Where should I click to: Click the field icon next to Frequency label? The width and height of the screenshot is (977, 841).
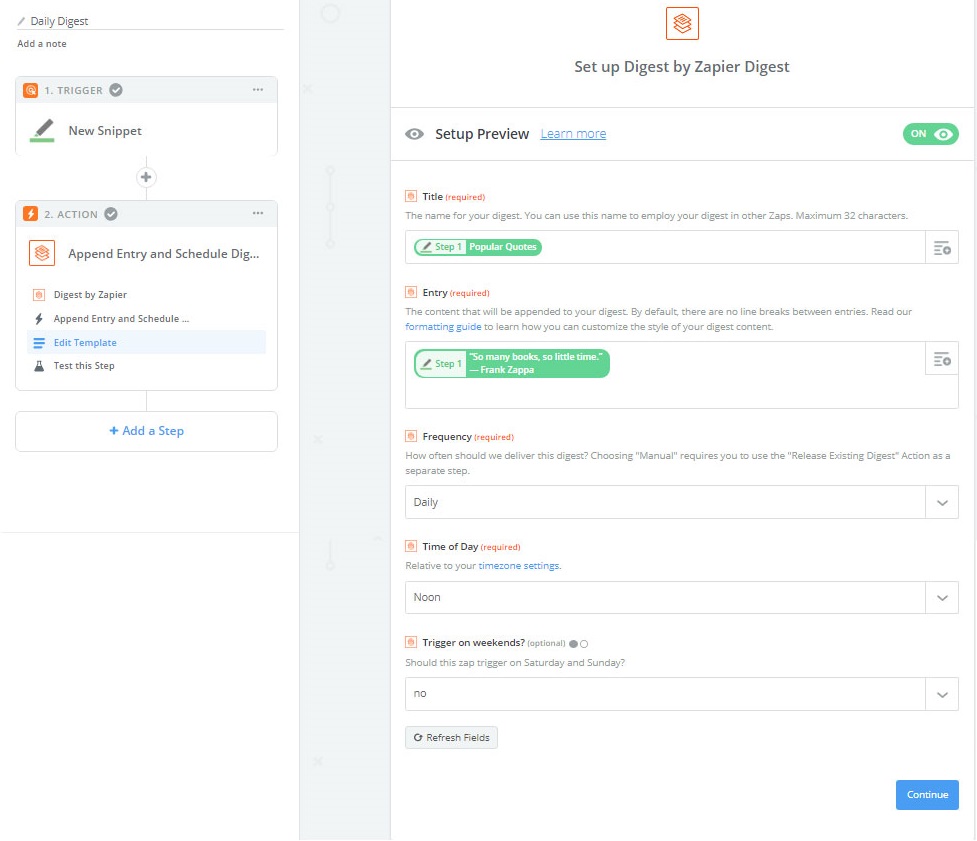[411, 436]
